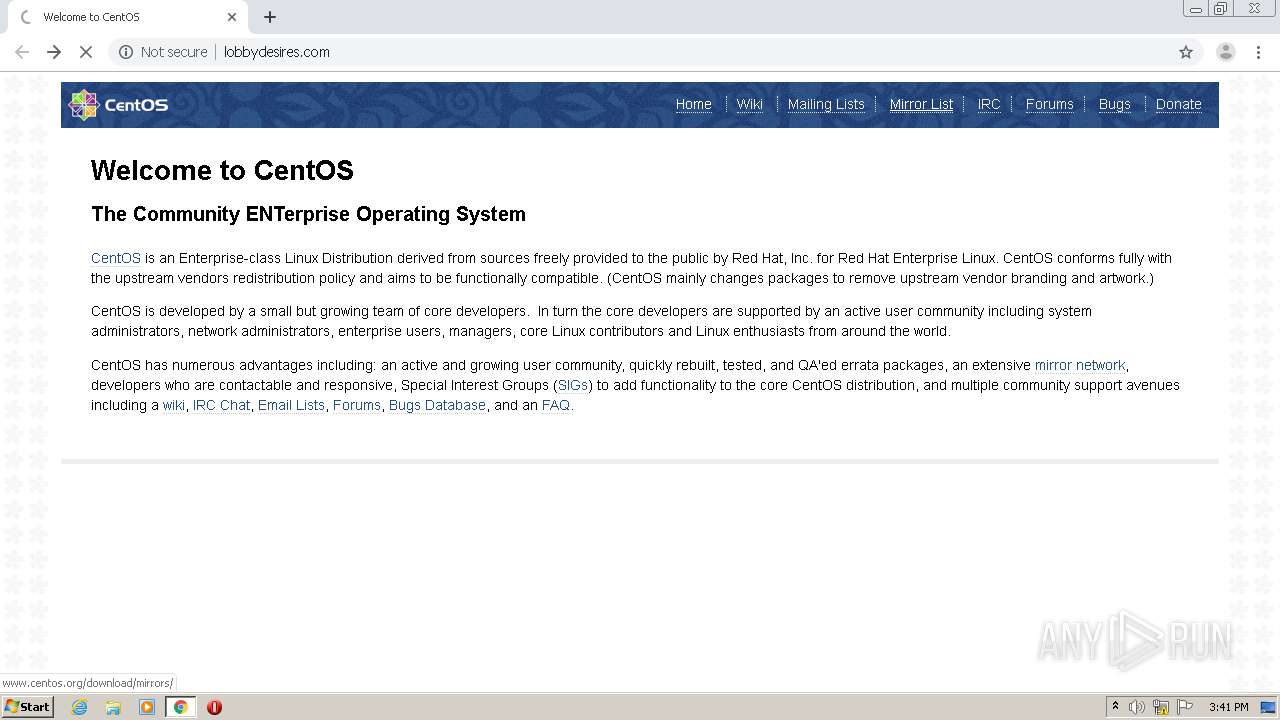Follow the FAQ link
The height and width of the screenshot is (720, 1280).
point(556,405)
